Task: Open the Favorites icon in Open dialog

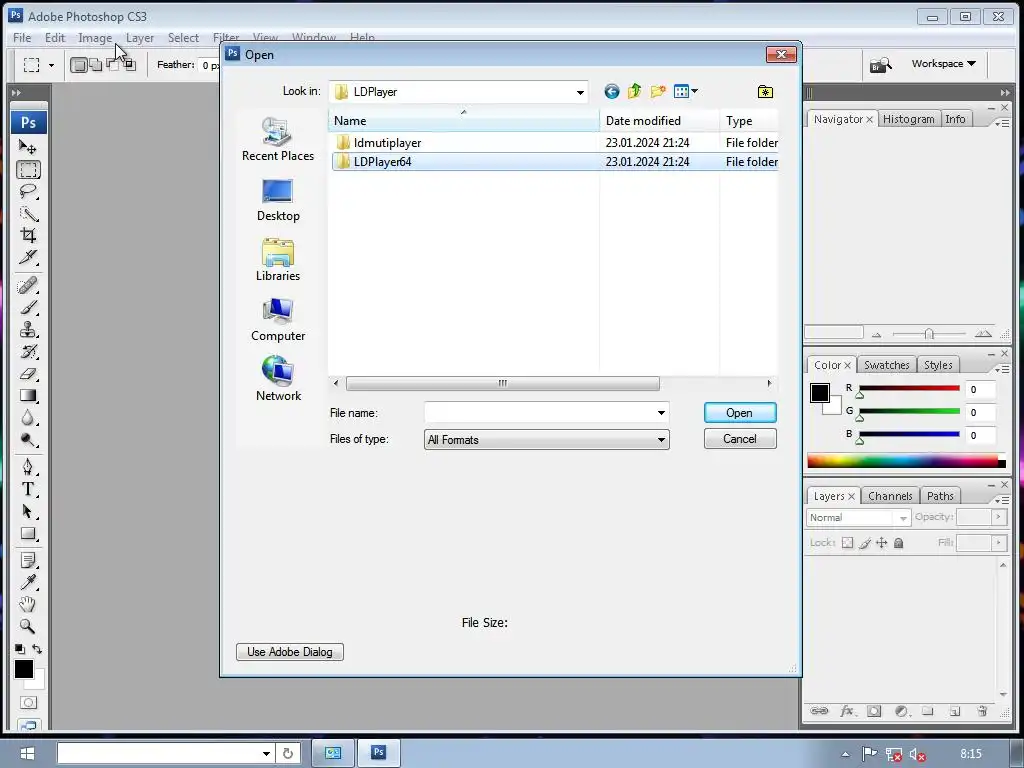Action: [765, 91]
